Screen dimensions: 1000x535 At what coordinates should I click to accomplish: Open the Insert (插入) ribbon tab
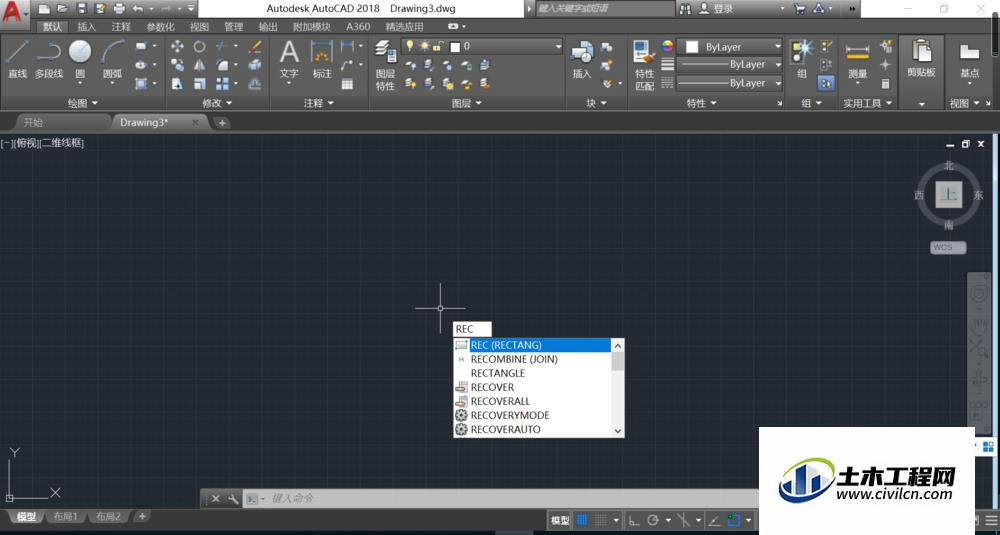86,27
